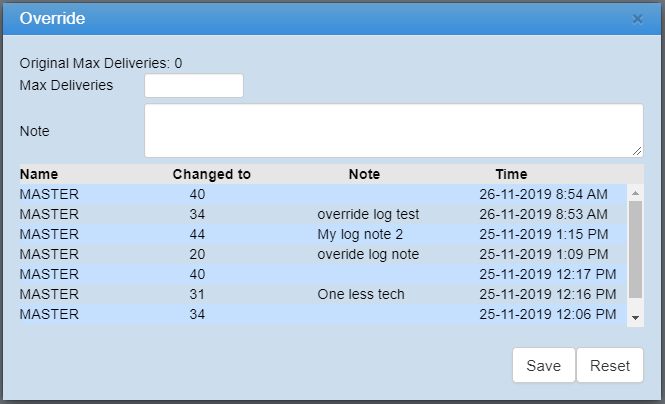Click the Note column header
Image resolution: width=665 pixels, height=404 pixels.
point(364,174)
